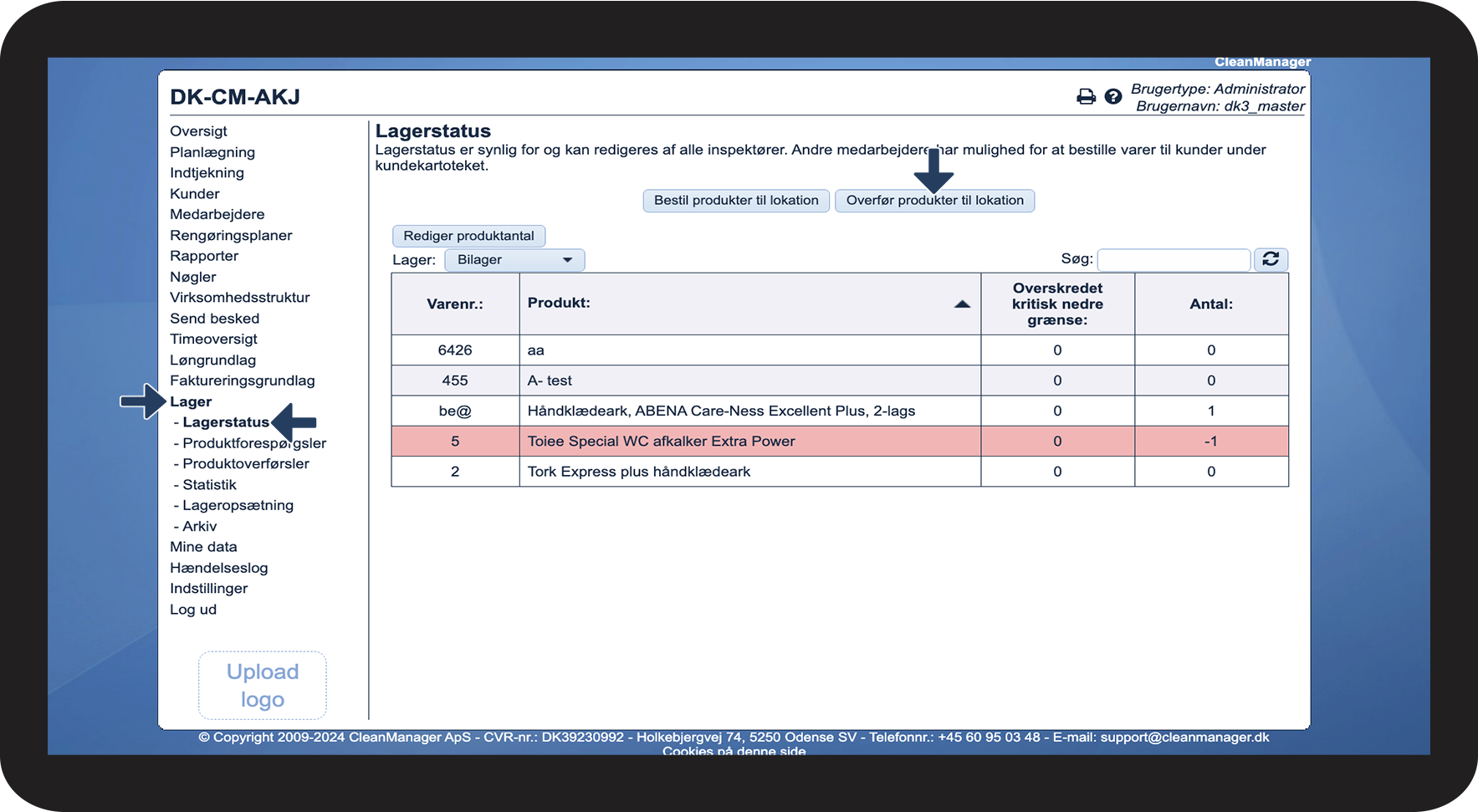Go to Planlægning in the sidebar
Screen dimensions: 1478x812
tap(212, 152)
